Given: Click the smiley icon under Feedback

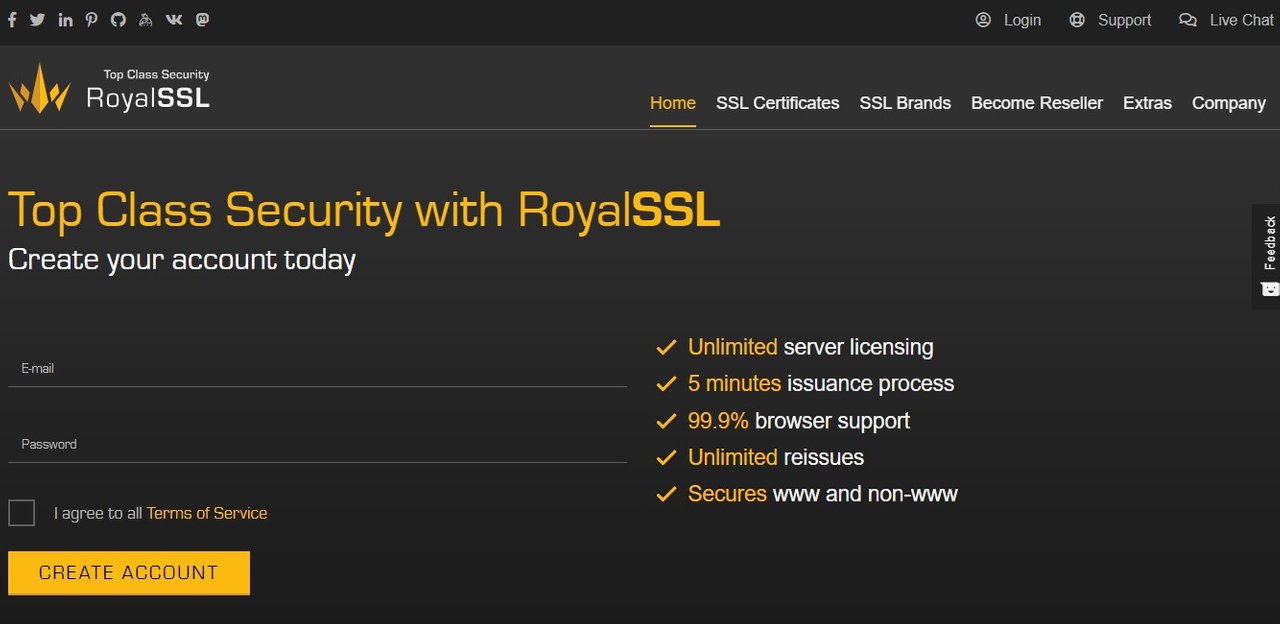Looking at the screenshot, I should tap(1270, 289).
